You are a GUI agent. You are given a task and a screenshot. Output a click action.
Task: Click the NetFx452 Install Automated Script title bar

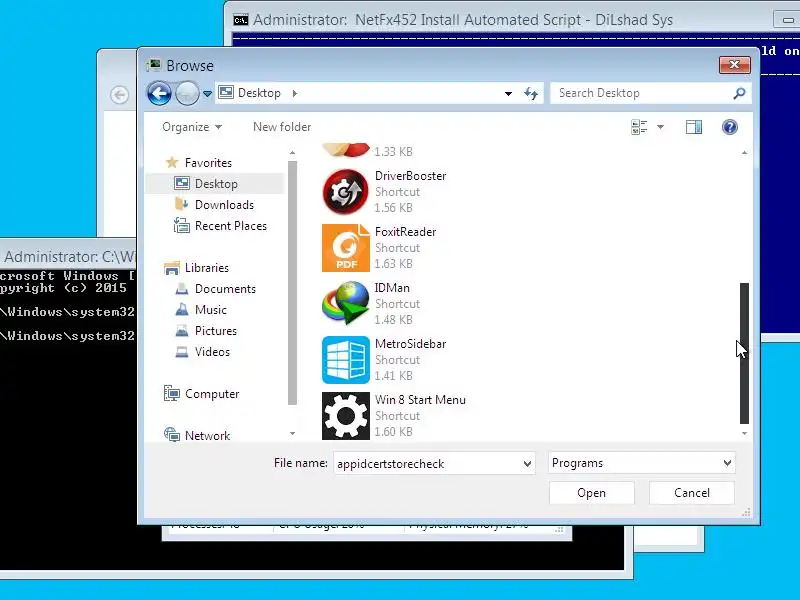pos(463,20)
